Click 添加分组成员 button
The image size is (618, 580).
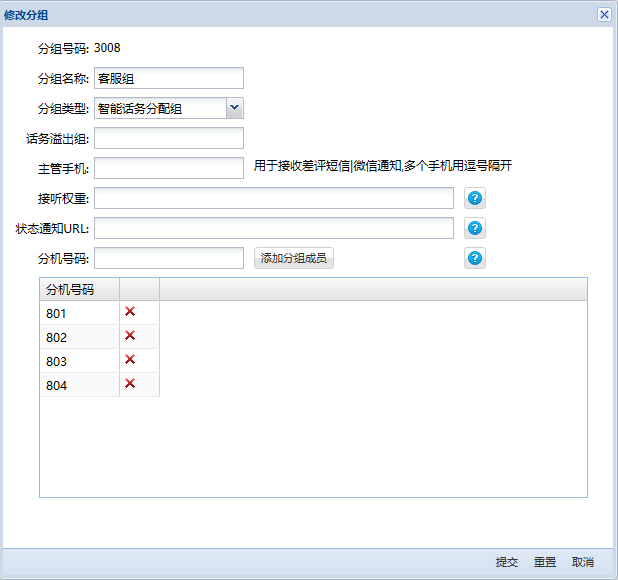point(293,258)
